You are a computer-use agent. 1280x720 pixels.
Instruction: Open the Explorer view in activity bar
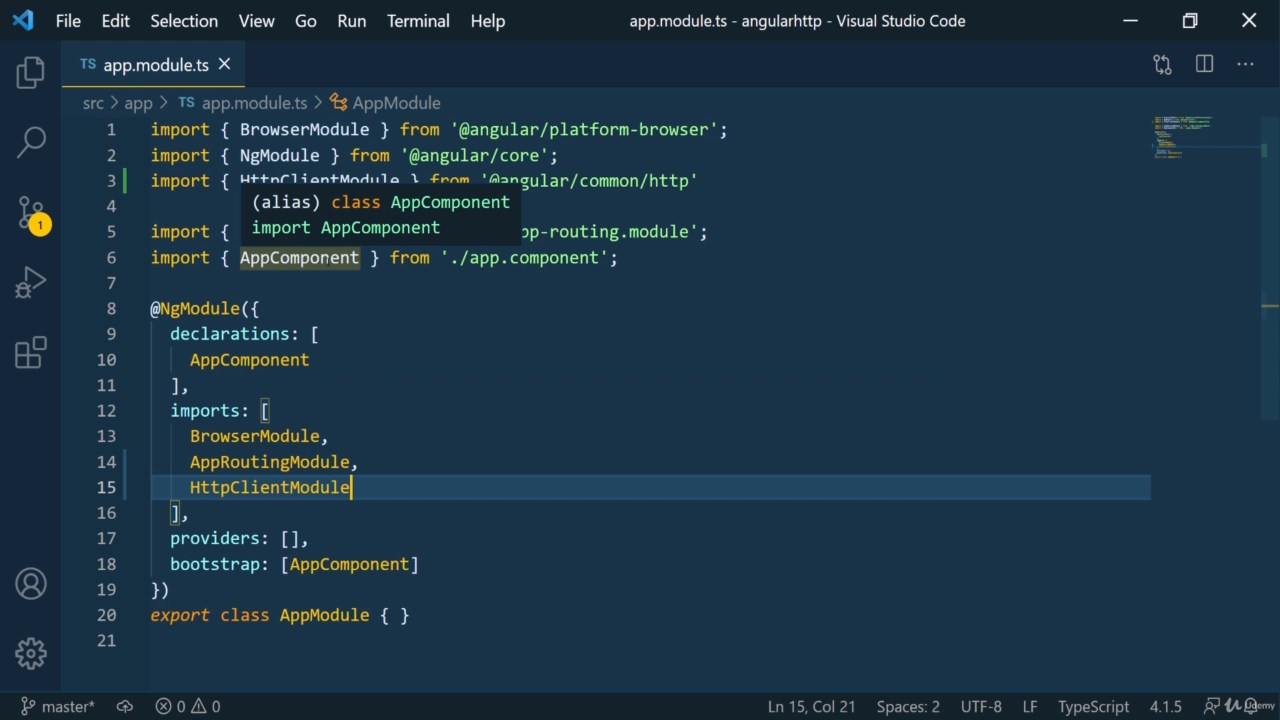[31, 72]
